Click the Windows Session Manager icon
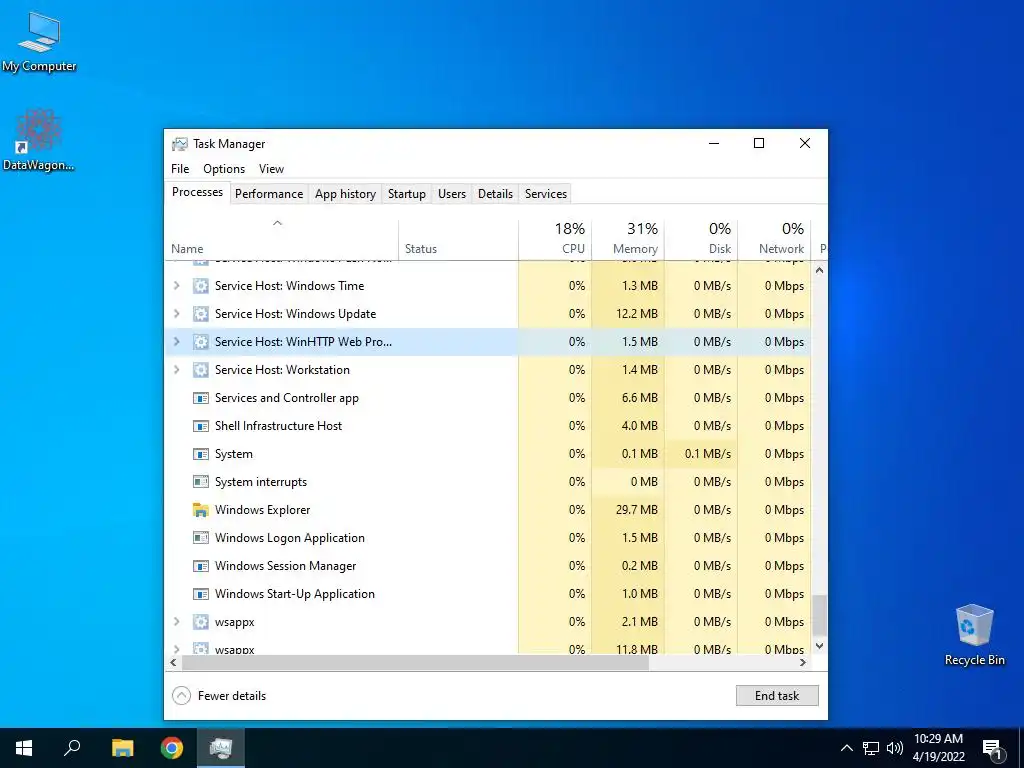The image size is (1024, 768). pyautogui.click(x=200, y=566)
